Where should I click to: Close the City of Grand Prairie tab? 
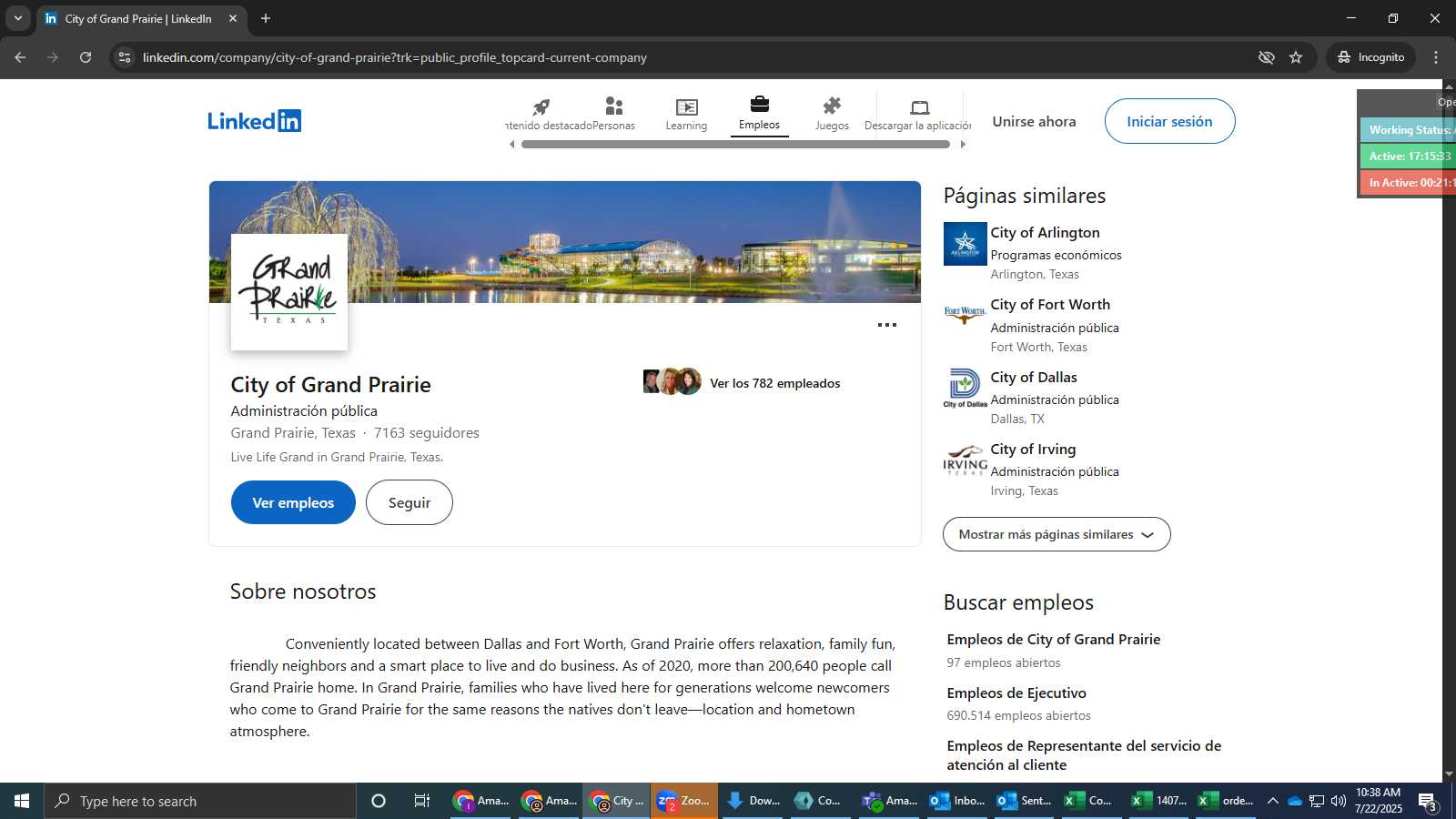[233, 18]
